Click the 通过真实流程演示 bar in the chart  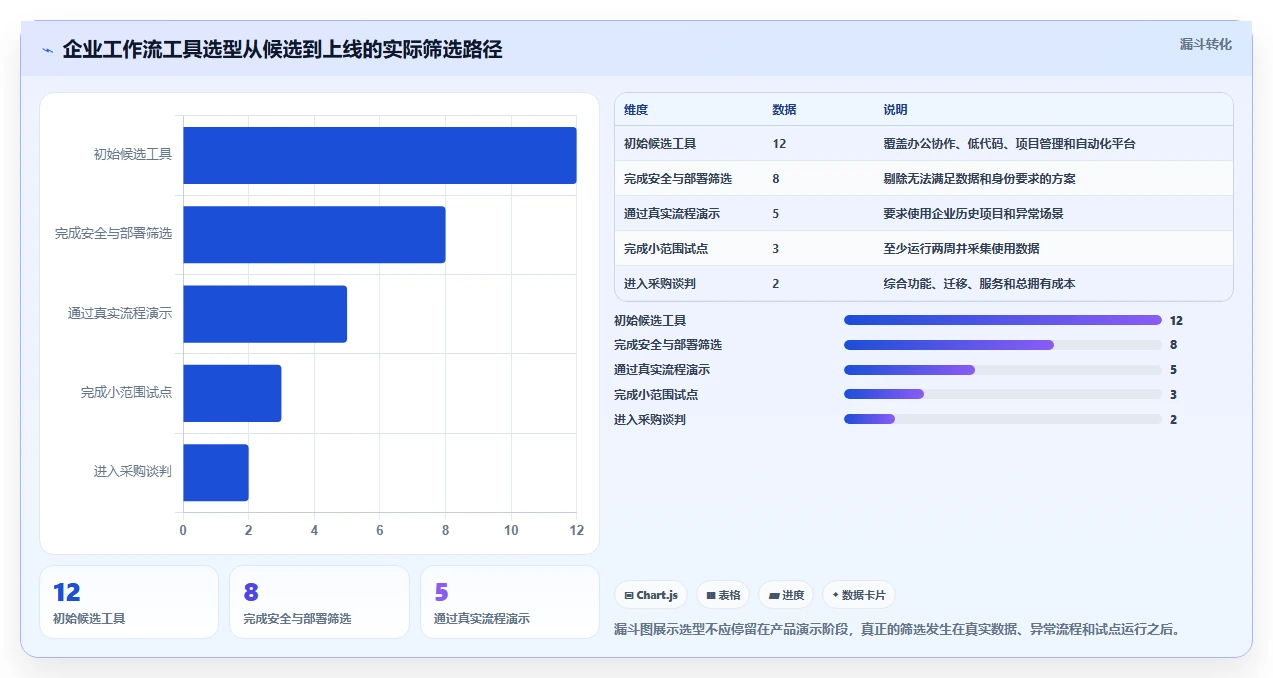(x=265, y=314)
